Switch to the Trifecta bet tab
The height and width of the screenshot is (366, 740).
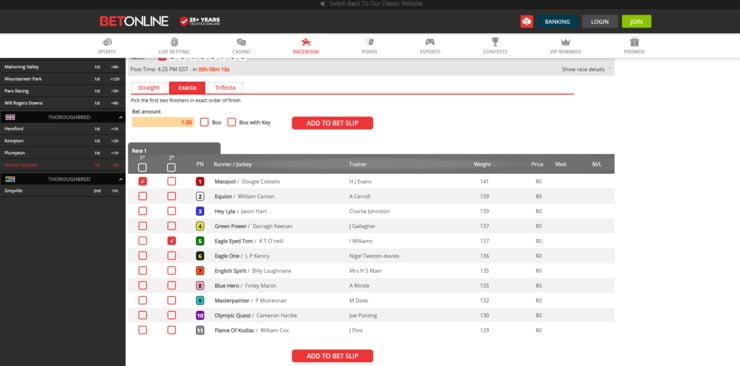coord(225,88)
